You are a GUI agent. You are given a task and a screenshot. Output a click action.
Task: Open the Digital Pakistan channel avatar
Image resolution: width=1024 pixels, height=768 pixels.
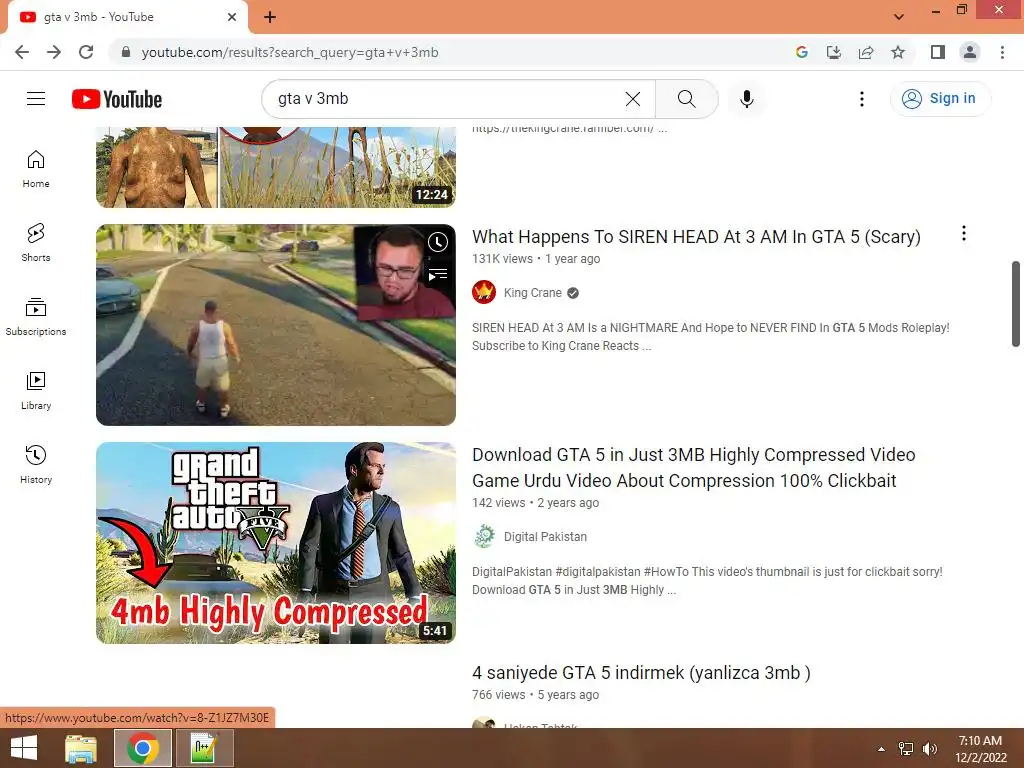(484, 537)
